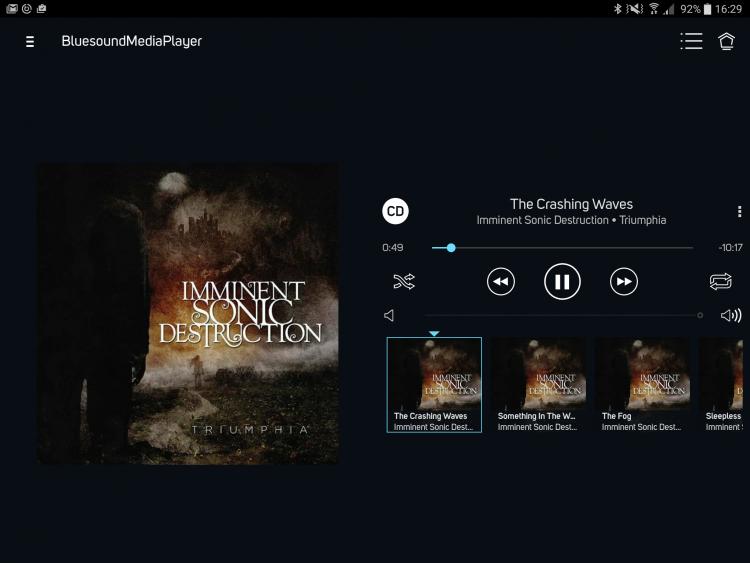
Task: Pause the current track
Action: (x=562, y=282)
